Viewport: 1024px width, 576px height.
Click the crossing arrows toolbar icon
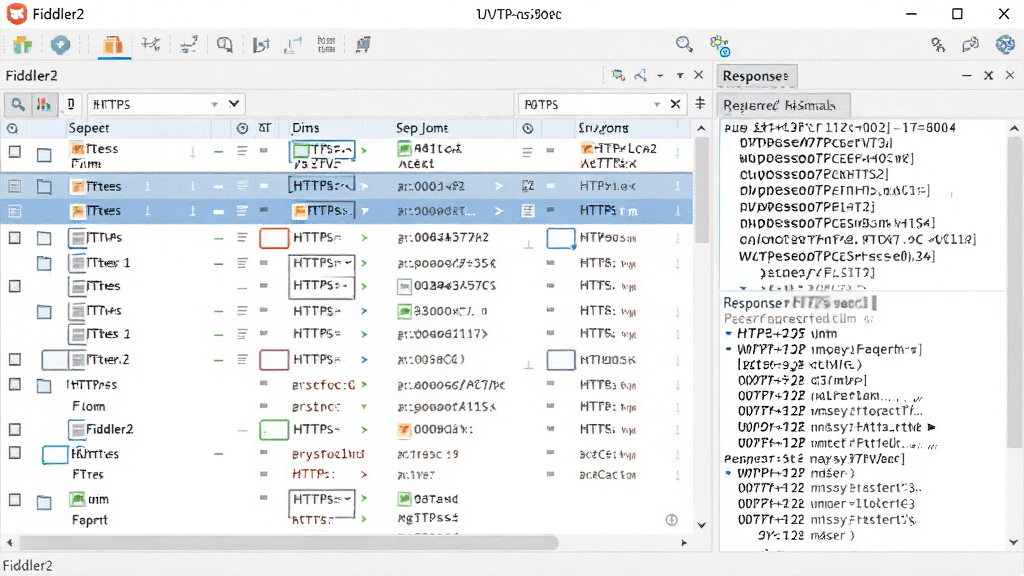click(151, 44)
